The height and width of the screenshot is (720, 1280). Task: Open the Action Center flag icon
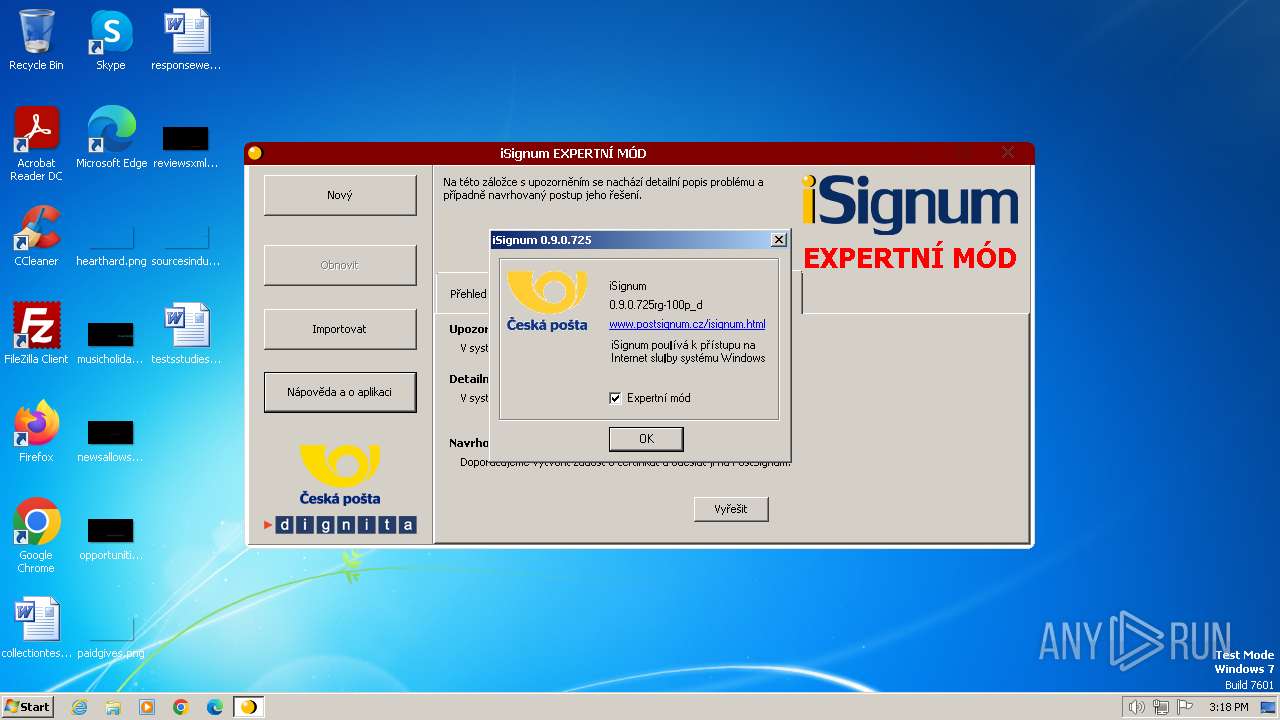tap(1185, 707)
